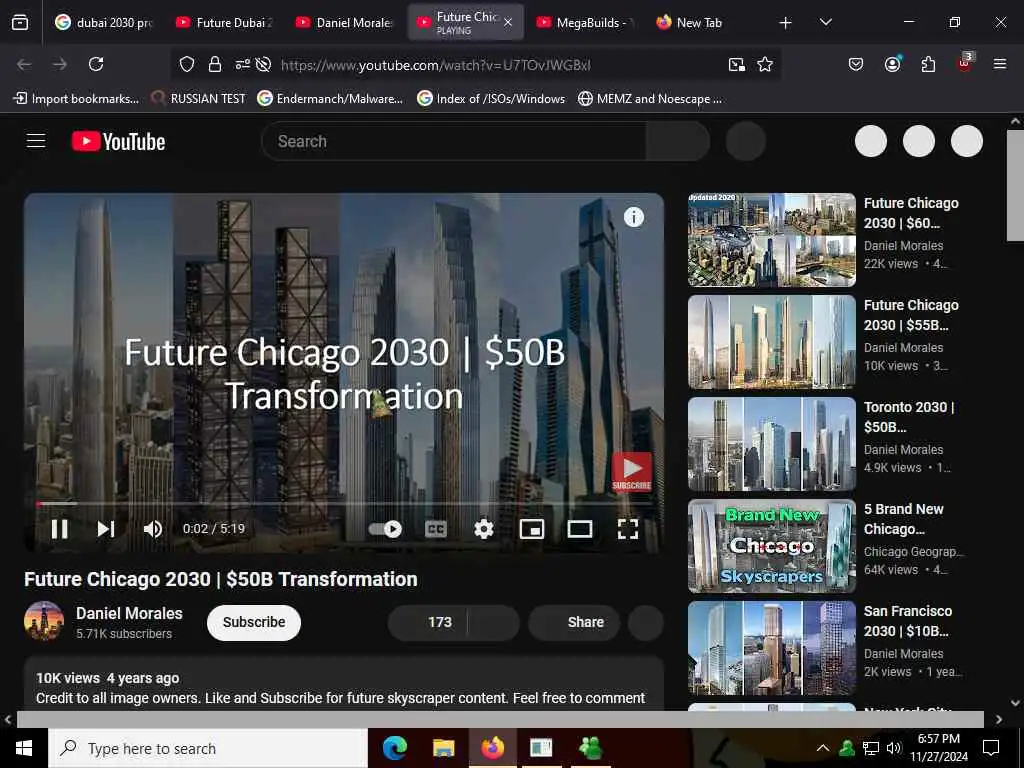The height and width of the screenshot is (768, 1024).
Task: Open RUSSIAN TEST bookmark
Action: 199,99
